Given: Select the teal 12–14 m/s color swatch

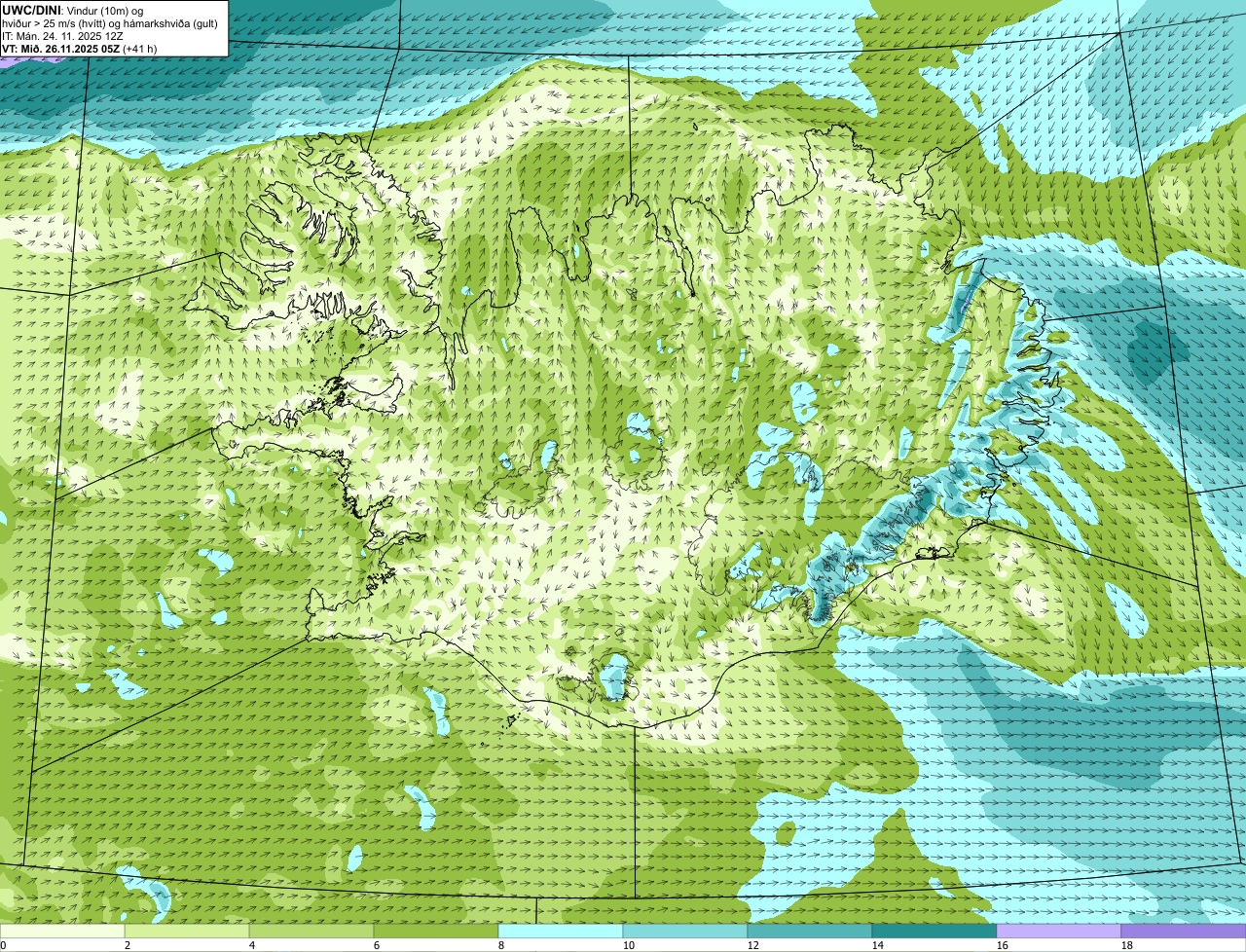Looking at the screenshot, I should click(810, 932).
